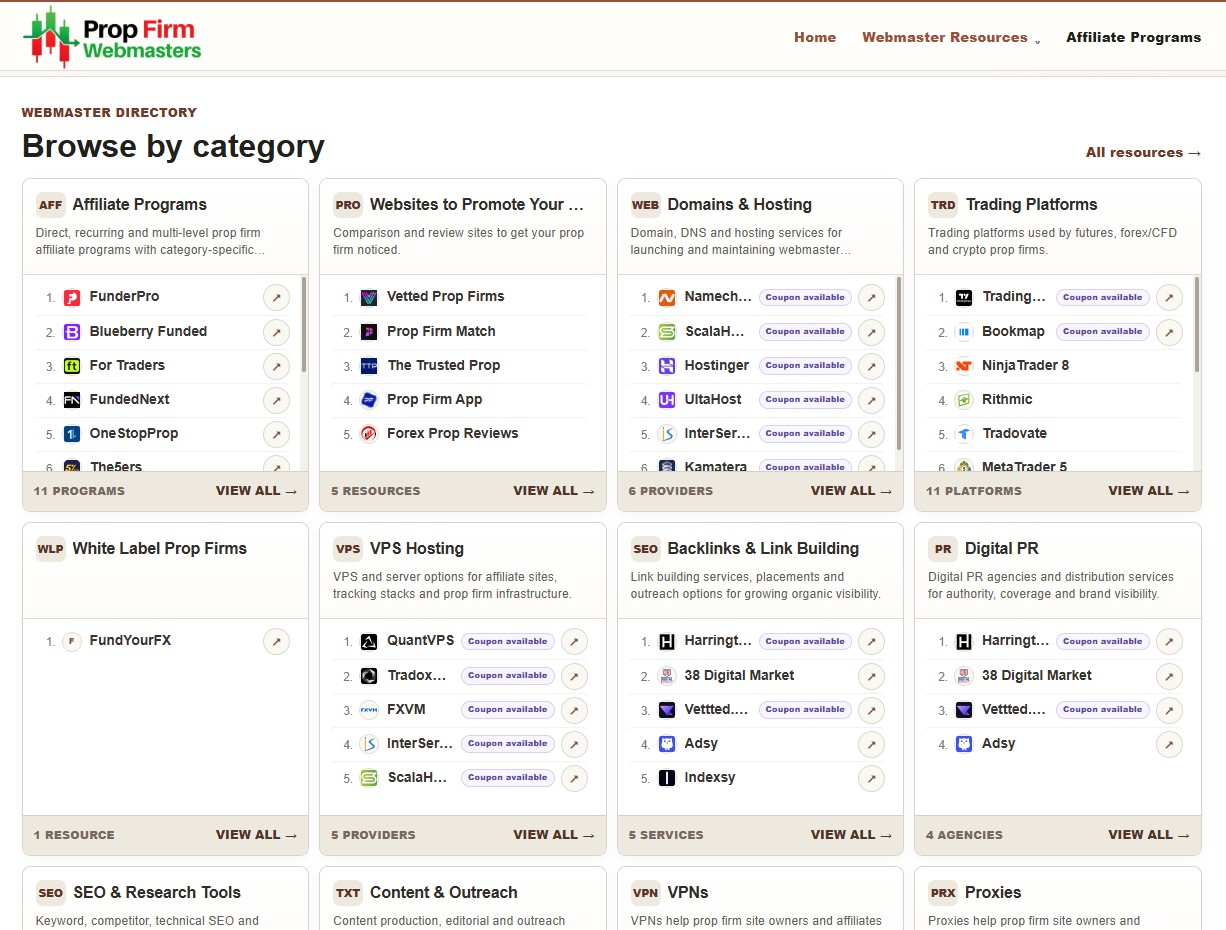Click the Forex Prop Reviews logo icon
This screenshot has width=1226, height=930.
coord(369,433)
